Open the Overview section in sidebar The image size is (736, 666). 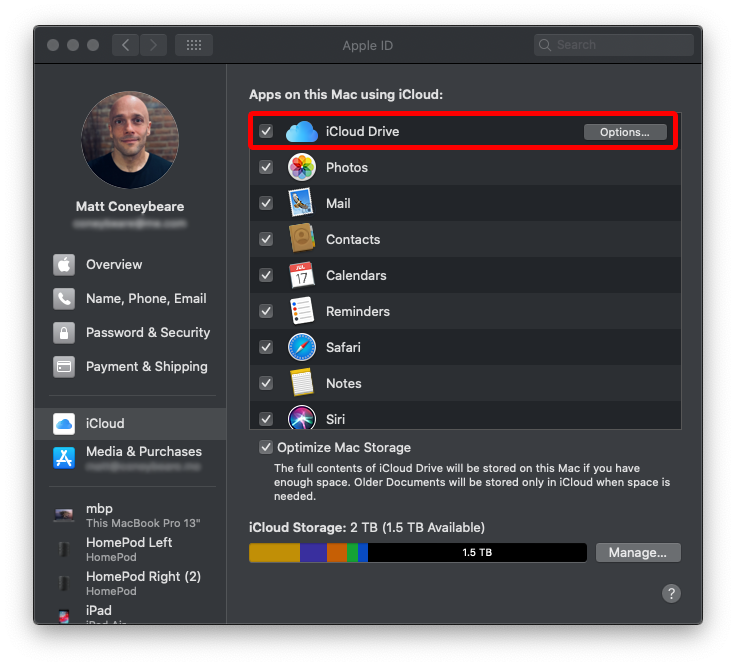(x=113, y=265)
